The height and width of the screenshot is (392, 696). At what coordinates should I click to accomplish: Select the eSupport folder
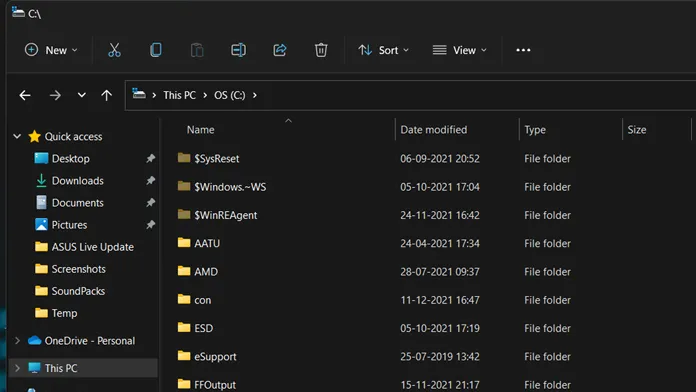tap(215, 356)
